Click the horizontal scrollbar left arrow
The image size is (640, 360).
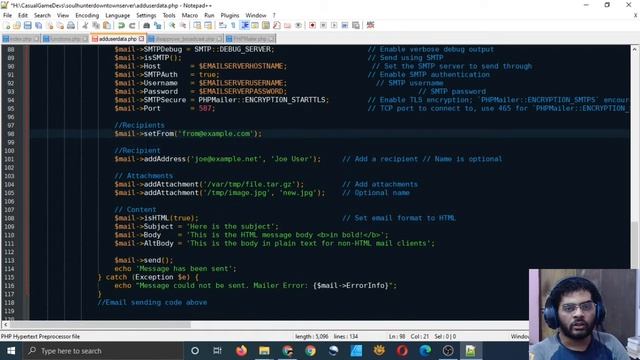click(5, 324)
